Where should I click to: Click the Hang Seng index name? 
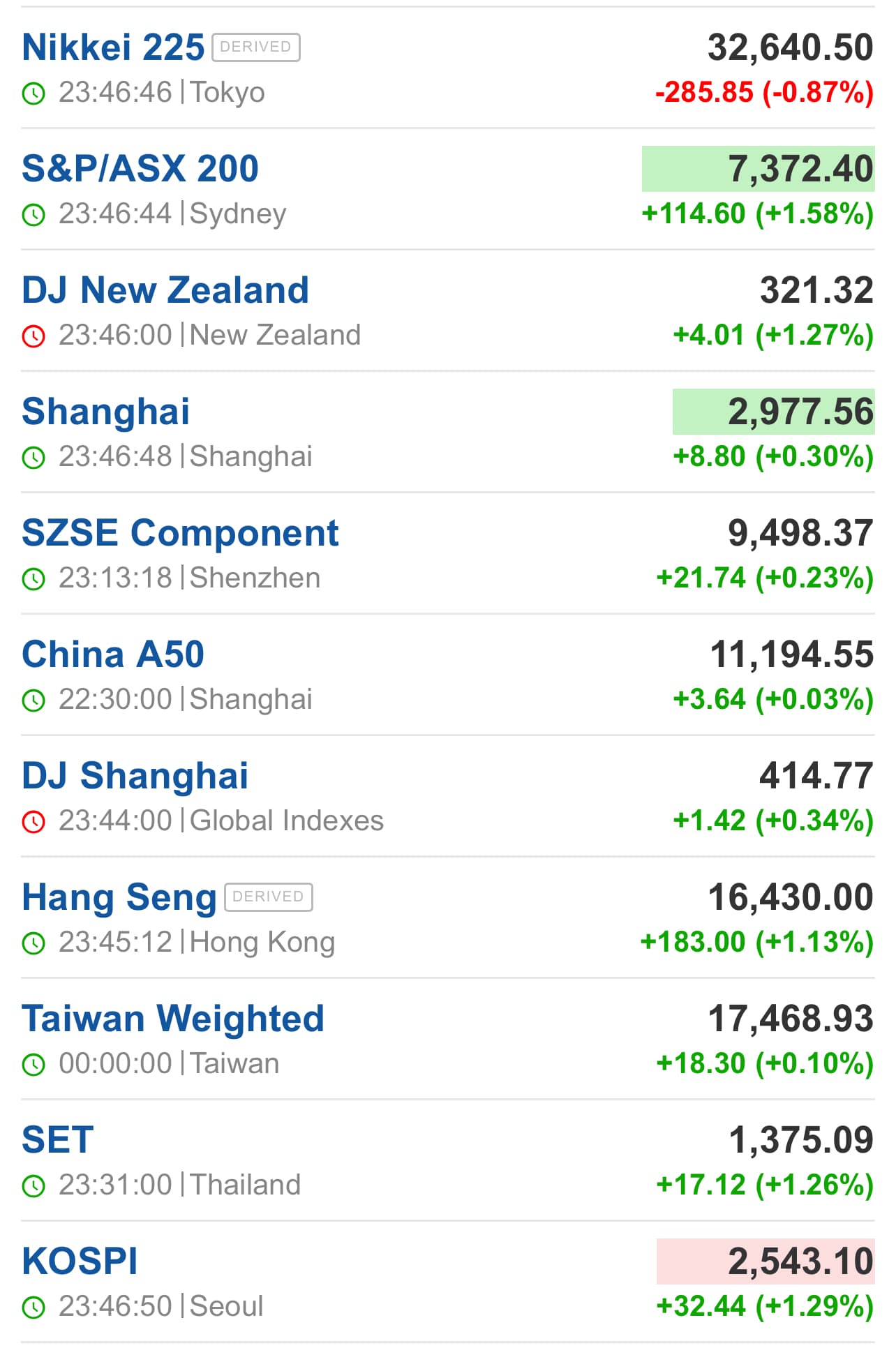(119, 897)
